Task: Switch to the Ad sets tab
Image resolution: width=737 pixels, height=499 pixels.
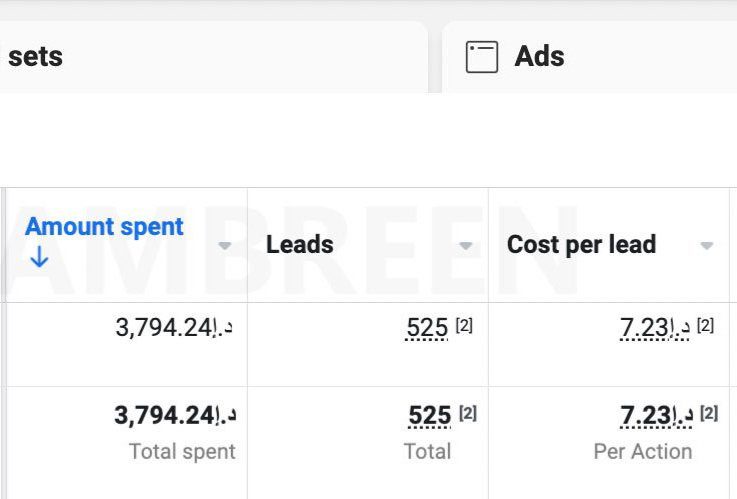Action: click(x=36, y=57)
